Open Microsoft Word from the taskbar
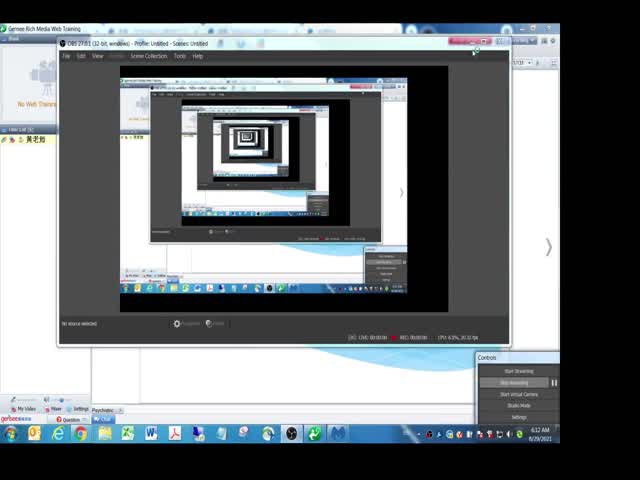Screen dimensions: 640x480 click(x=151, y=434)
